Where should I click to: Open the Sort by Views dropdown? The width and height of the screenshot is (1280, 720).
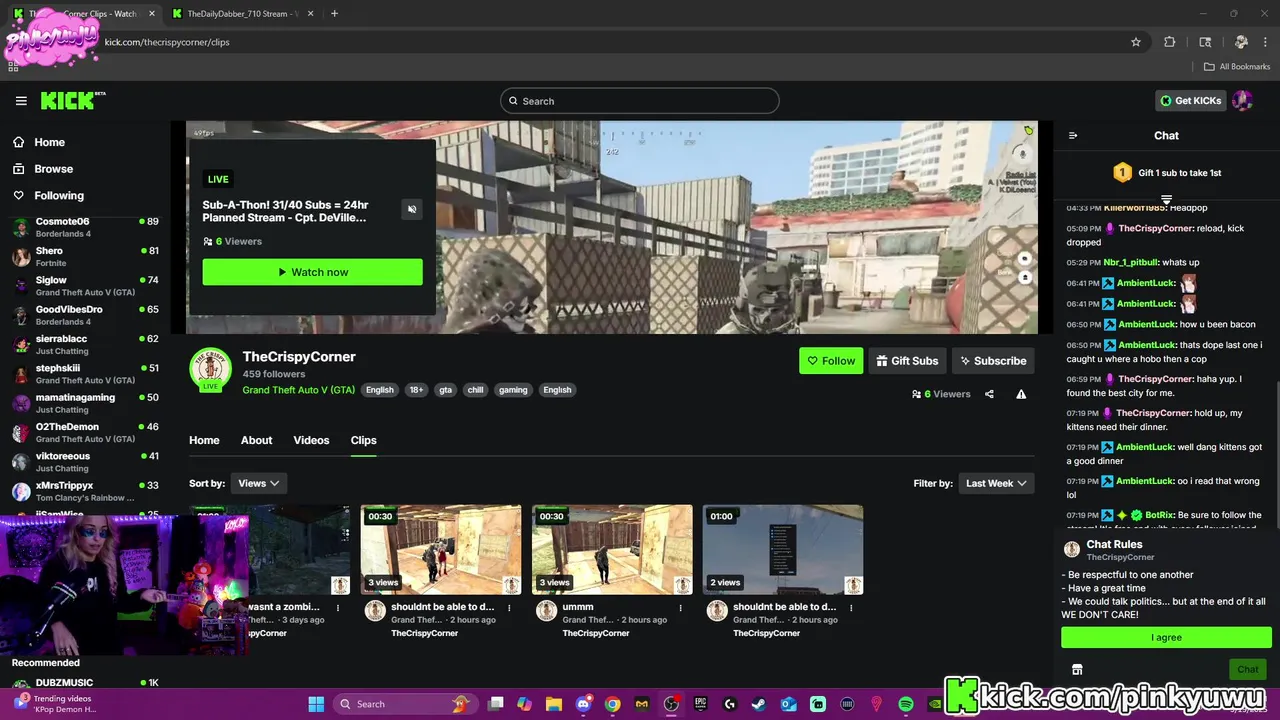(x=258, y=483)
